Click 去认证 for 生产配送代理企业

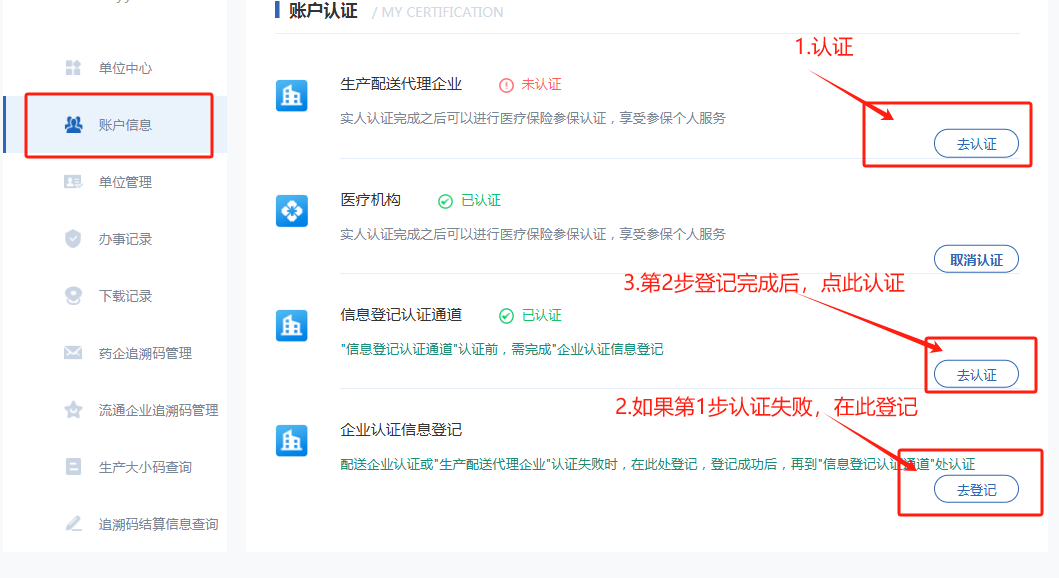[x=976, y=144]
